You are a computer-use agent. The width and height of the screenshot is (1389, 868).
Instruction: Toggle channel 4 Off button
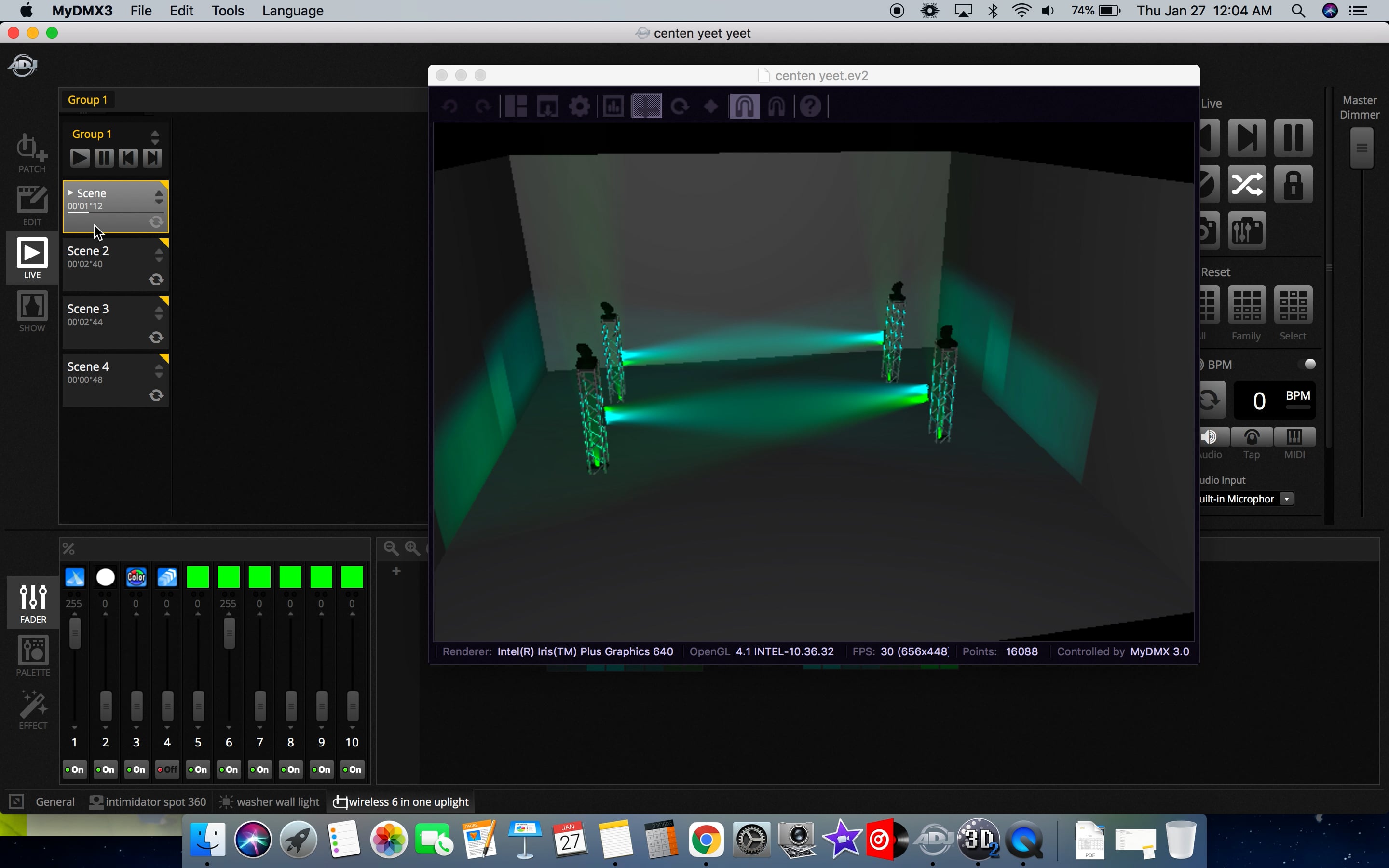pos(167,769)
